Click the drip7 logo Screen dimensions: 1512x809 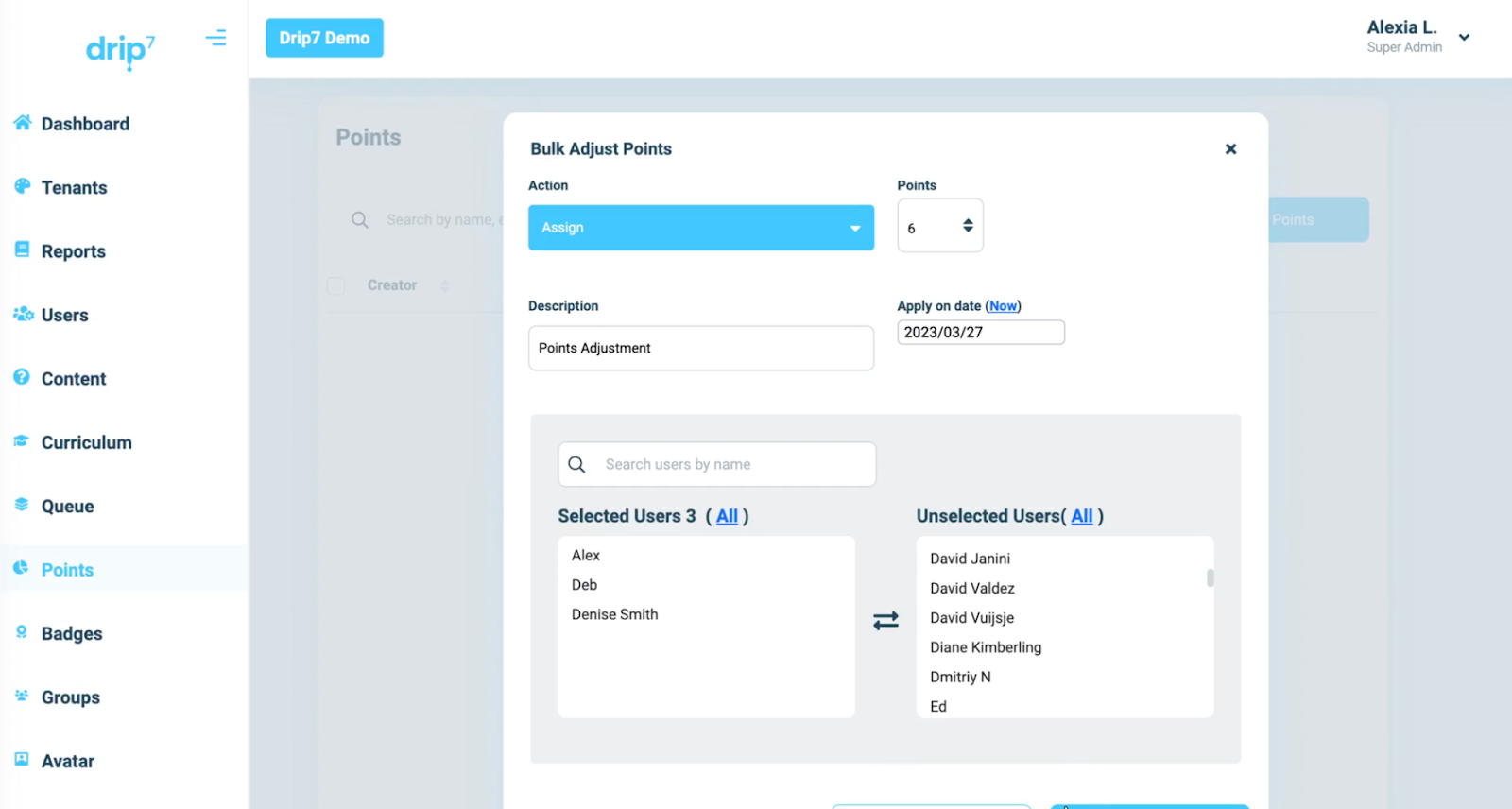tap(121, 51)
